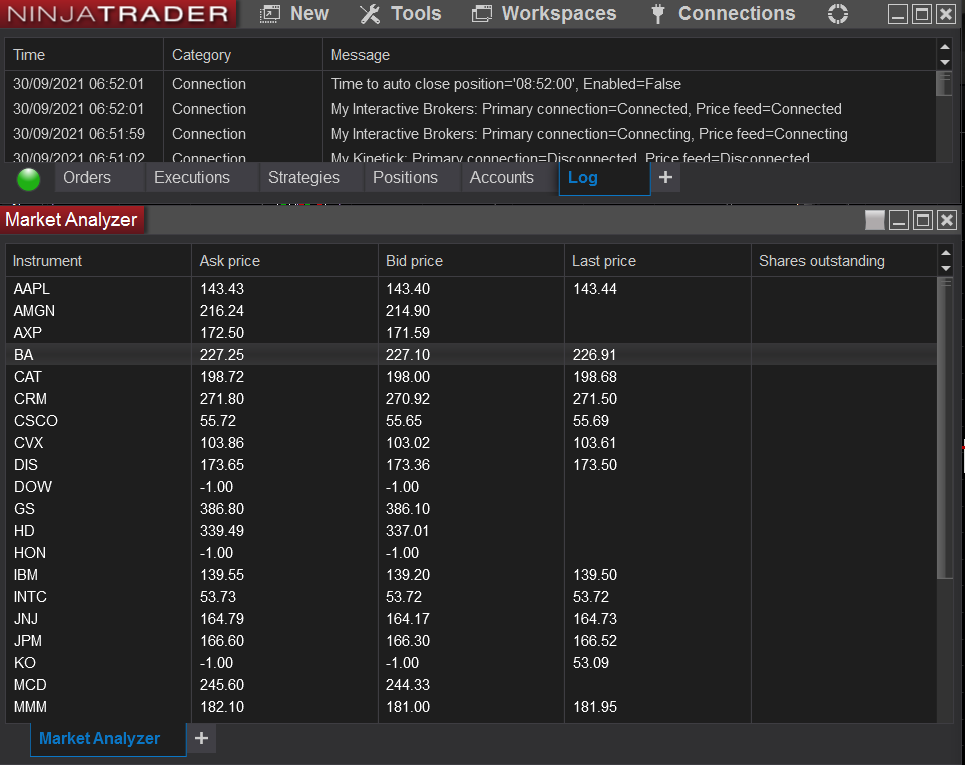
Task: Select the AXP instrument row
Action: [471, 333]
